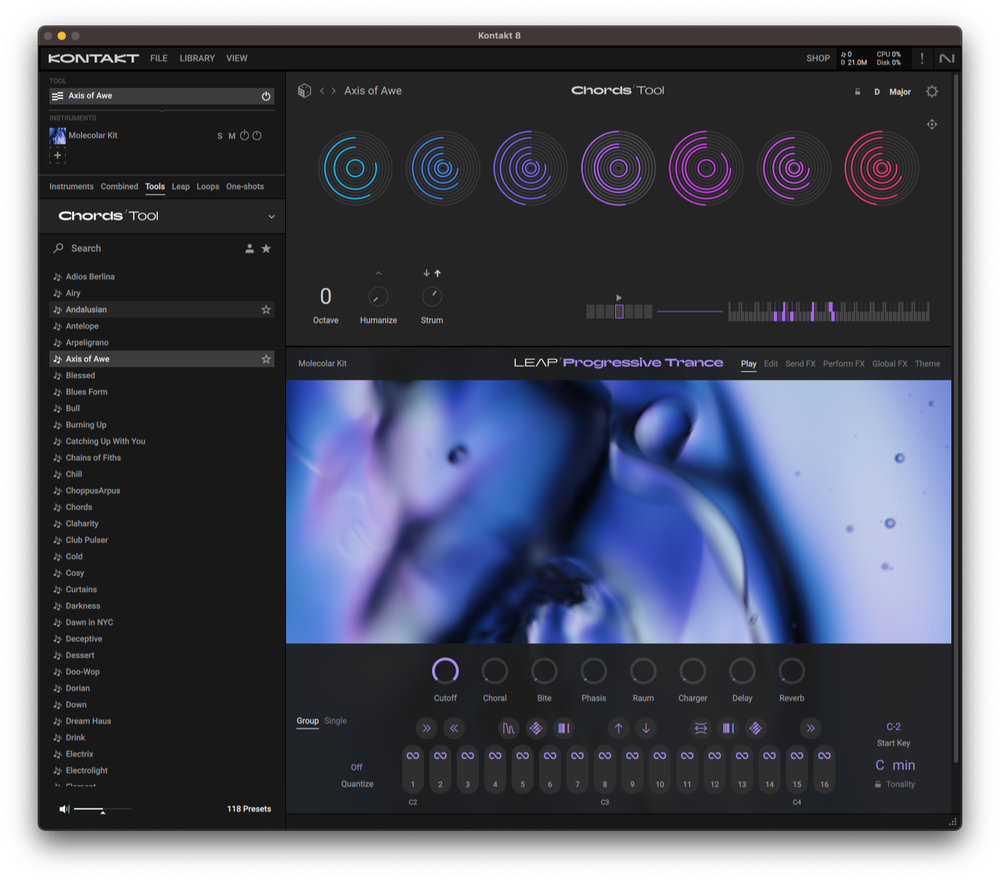The width and height of the screenshot is (1000, 881).
Task: Shift the pattern up with the arrow icon
Action: point(617,728)
